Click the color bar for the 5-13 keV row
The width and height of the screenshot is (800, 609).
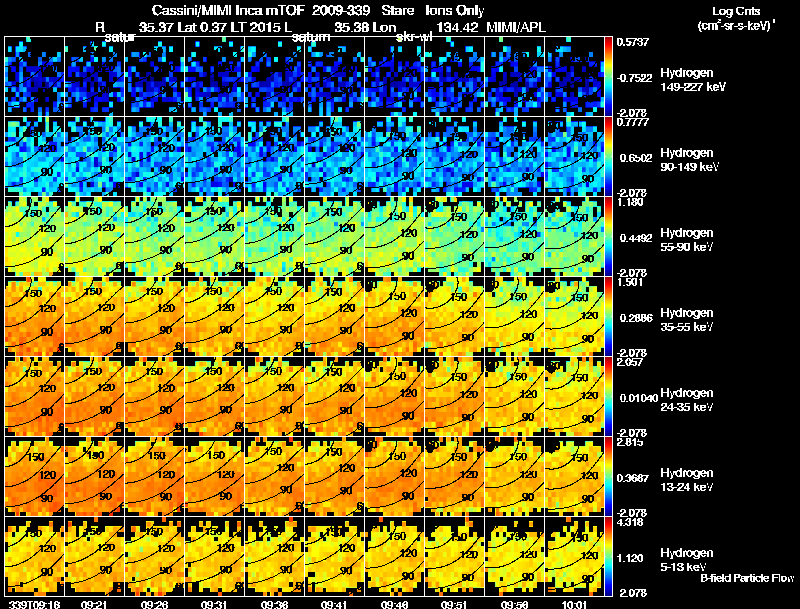(x=608, y=556)
